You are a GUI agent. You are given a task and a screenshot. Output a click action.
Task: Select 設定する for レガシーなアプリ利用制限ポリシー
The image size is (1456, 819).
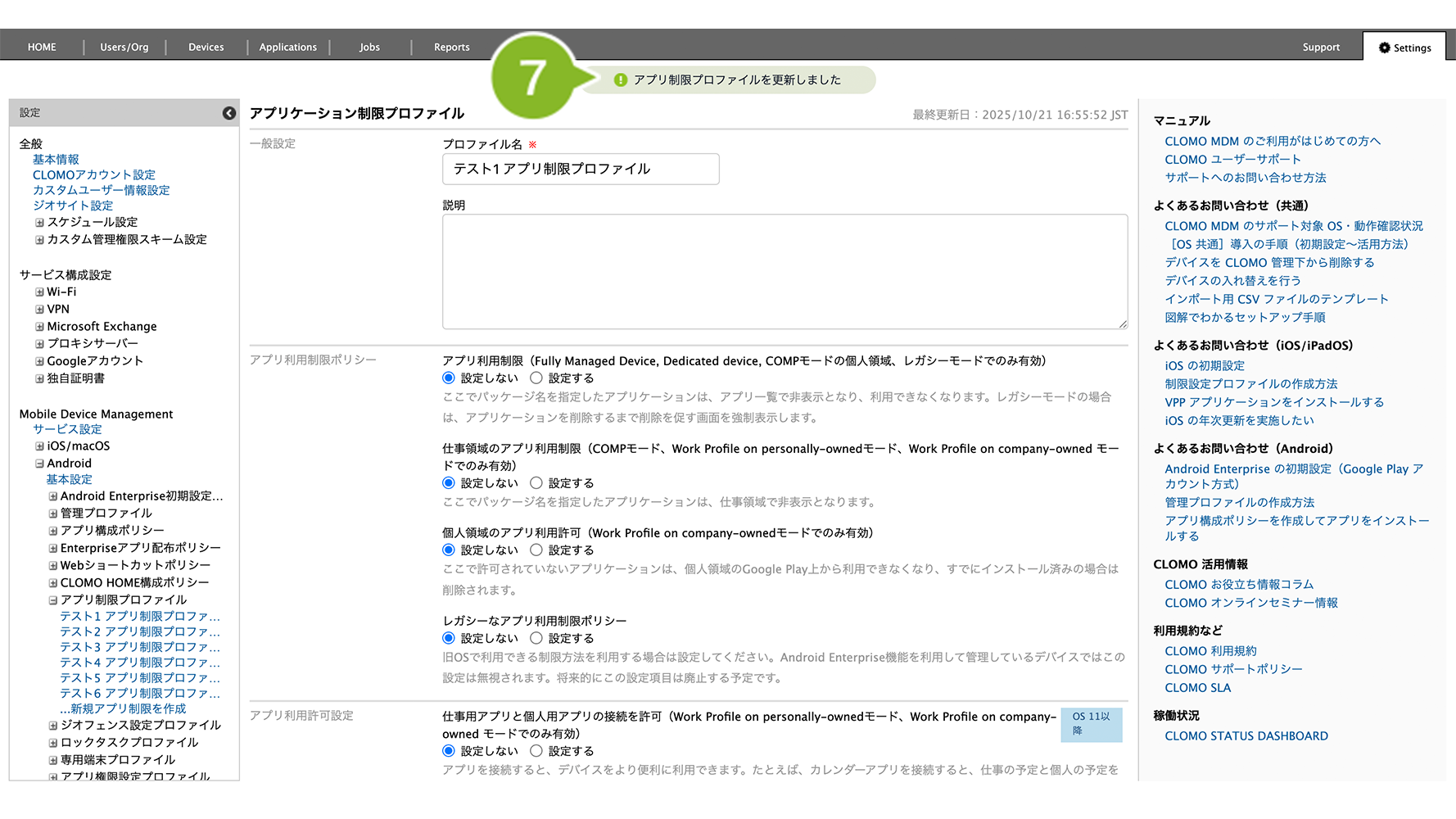point(536,638)
